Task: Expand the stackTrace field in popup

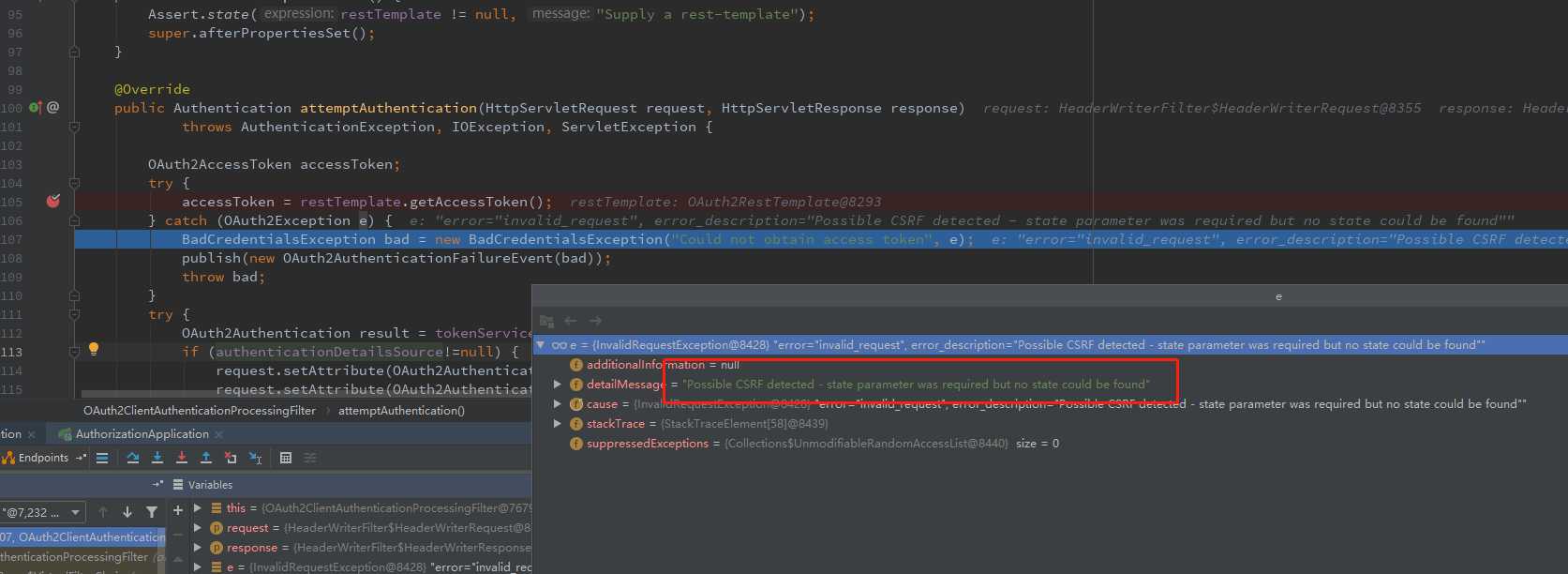Action: (x=558, y=424)
